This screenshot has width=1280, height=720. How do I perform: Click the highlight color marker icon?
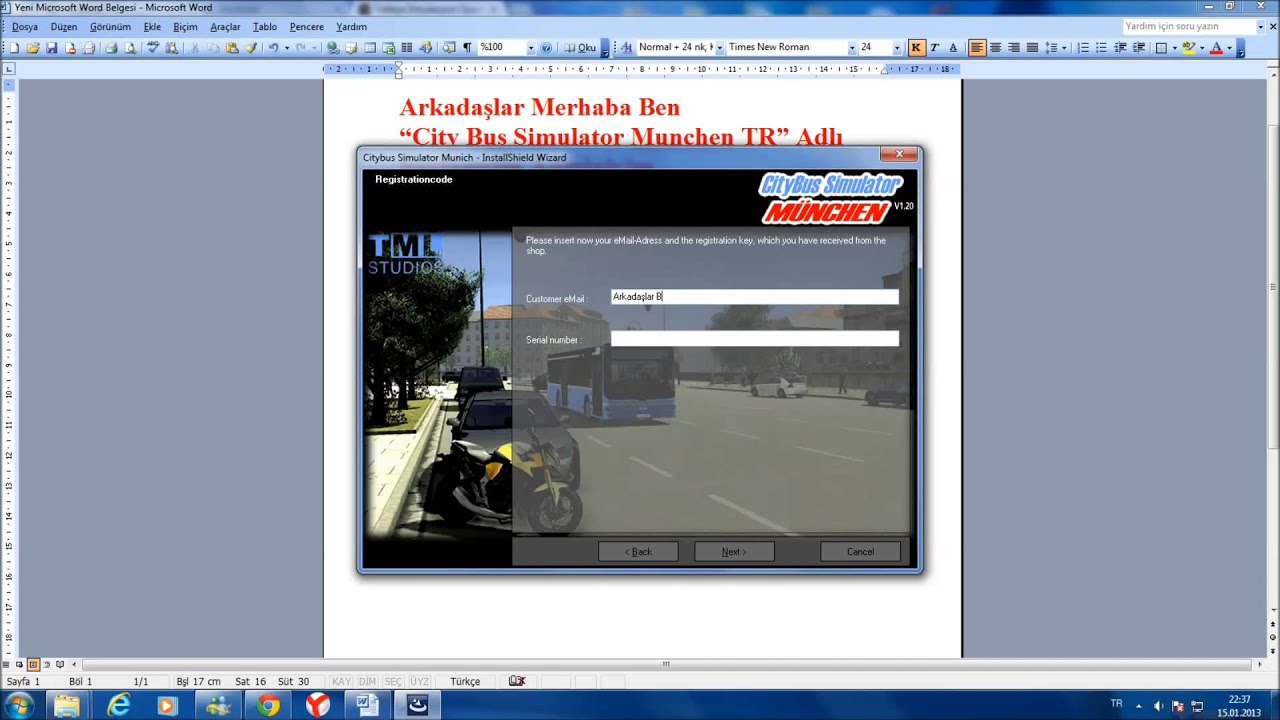(x=1188, y=47)
